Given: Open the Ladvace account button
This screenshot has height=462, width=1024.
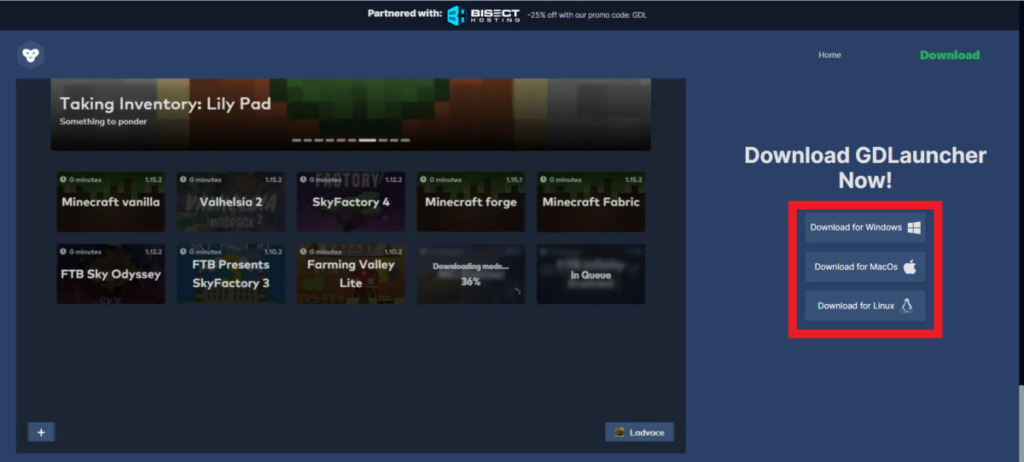Looking at the screenshot, I should pos(639,432).
